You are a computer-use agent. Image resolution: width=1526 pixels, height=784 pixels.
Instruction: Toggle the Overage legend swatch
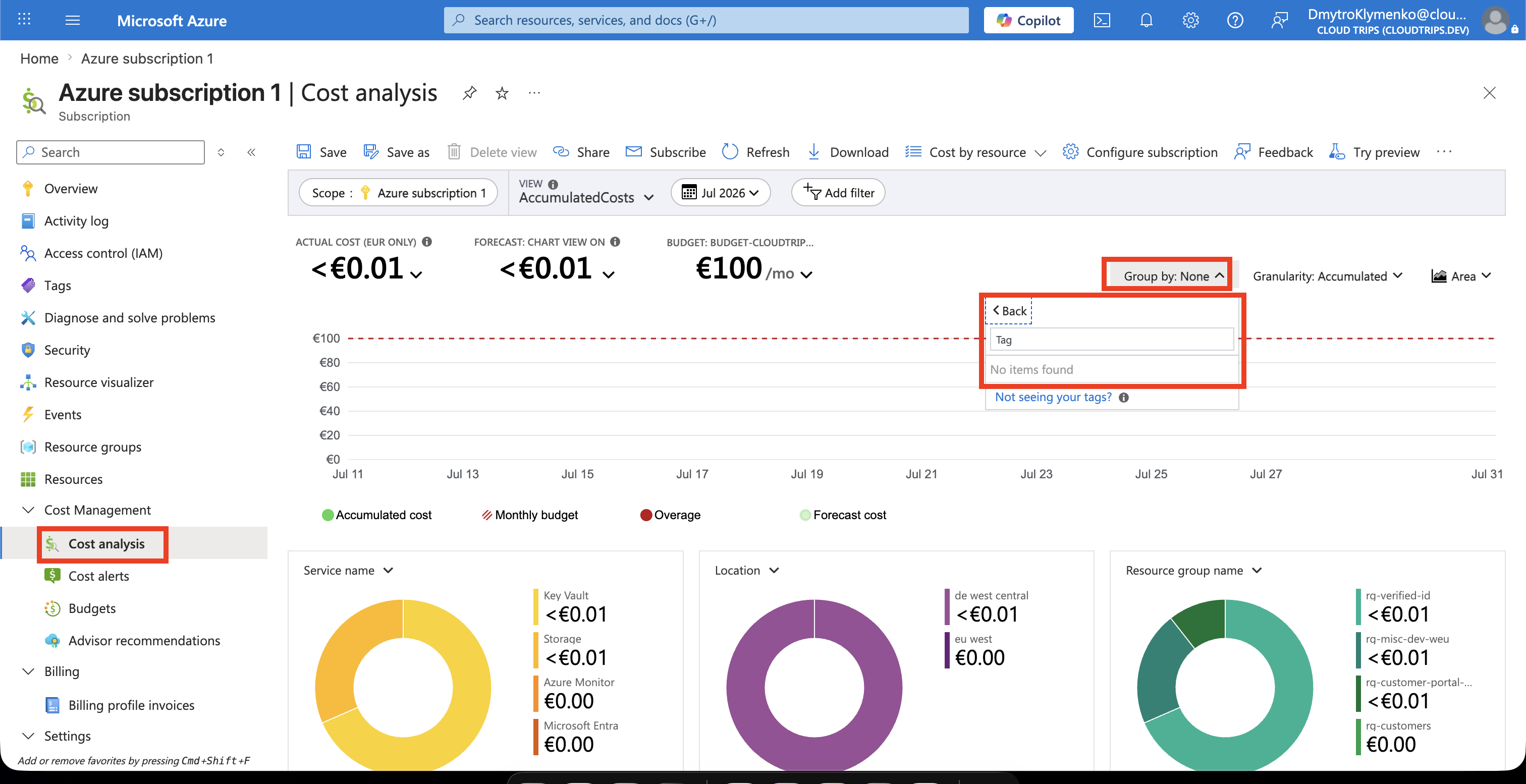click(646, 515)
